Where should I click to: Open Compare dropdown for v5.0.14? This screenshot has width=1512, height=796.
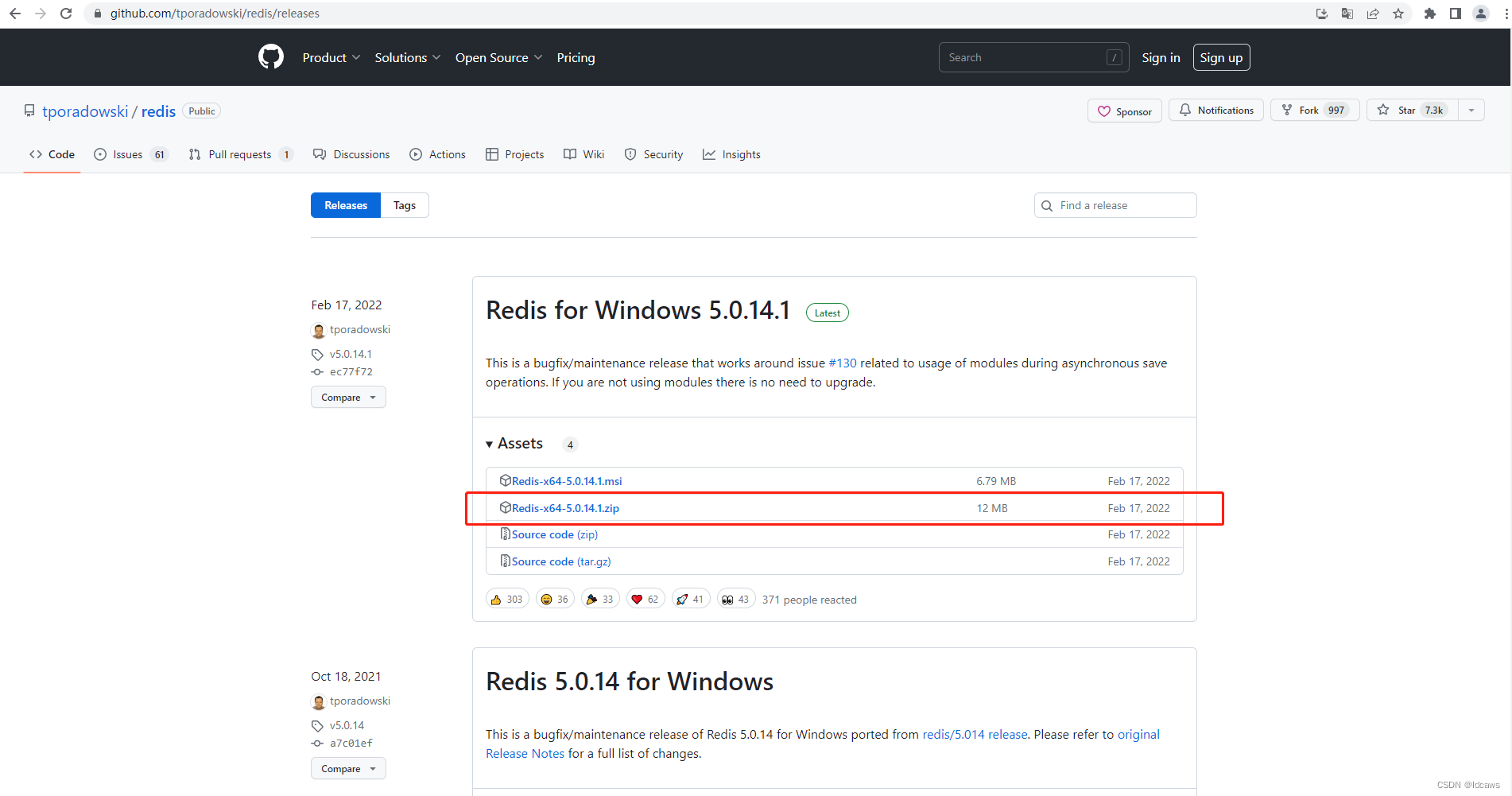coord(348,768)
